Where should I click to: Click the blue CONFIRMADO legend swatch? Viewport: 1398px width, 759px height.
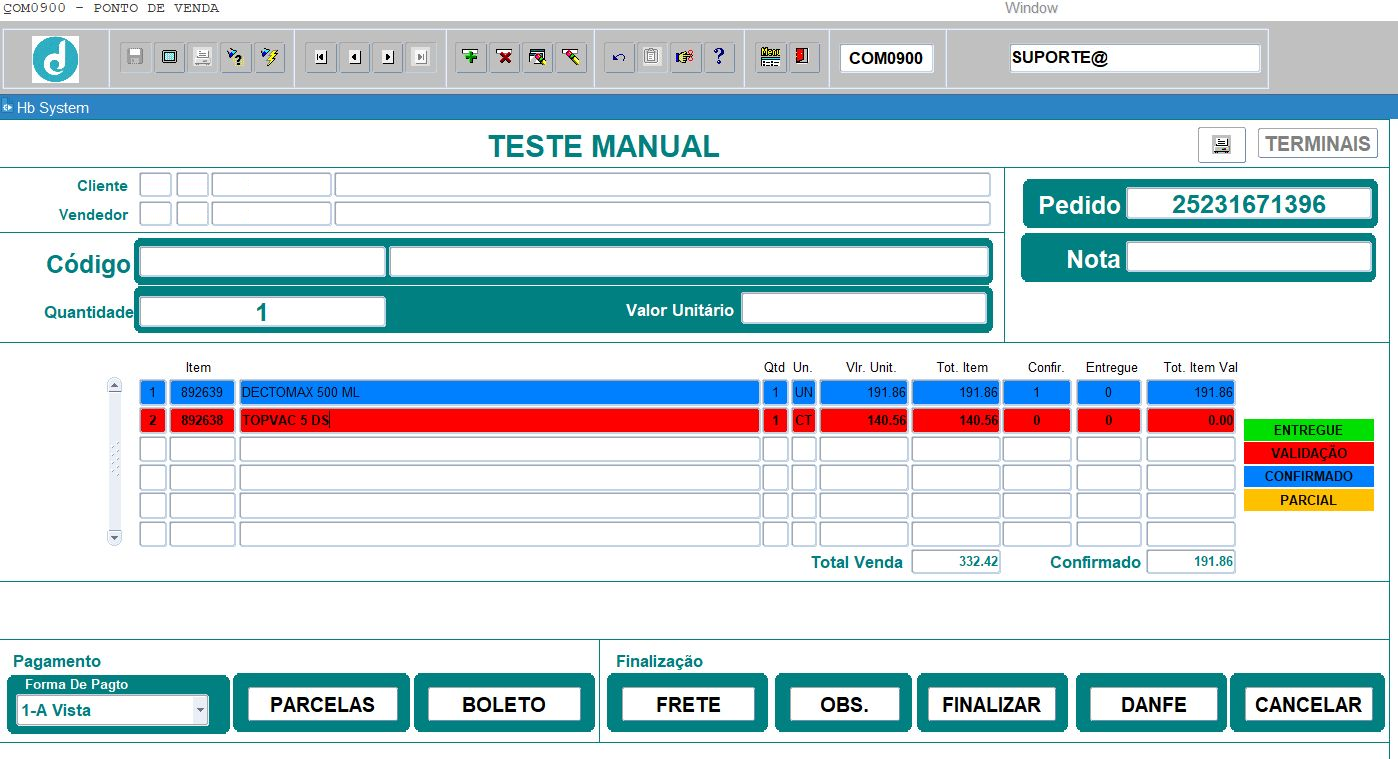coord(1308,476)
